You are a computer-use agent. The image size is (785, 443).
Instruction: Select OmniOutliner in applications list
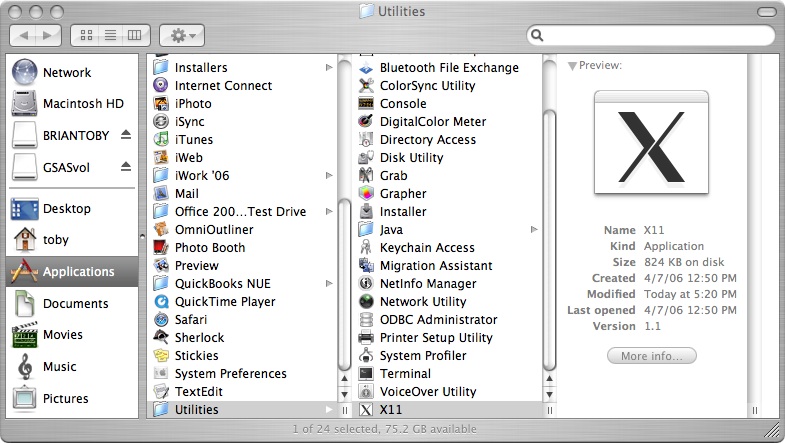click(214, 229)
